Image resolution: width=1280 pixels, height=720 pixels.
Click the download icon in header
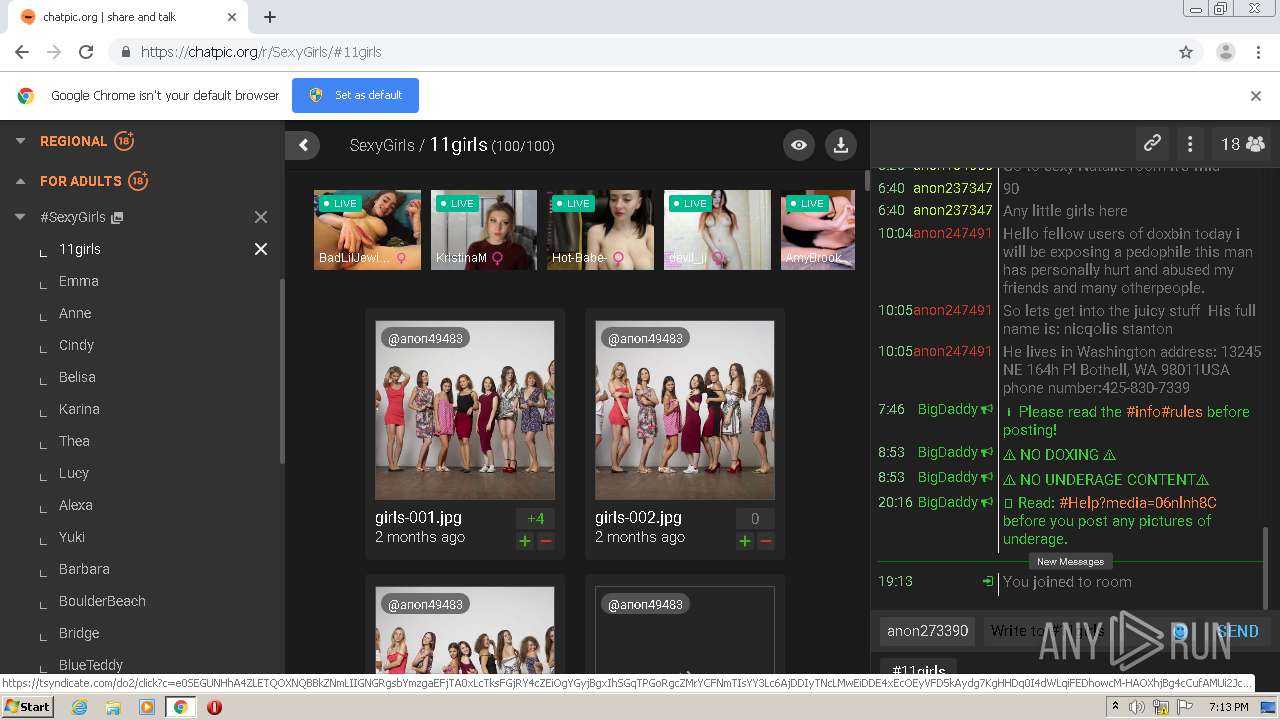pyautogui.click(x=841, y=145)
